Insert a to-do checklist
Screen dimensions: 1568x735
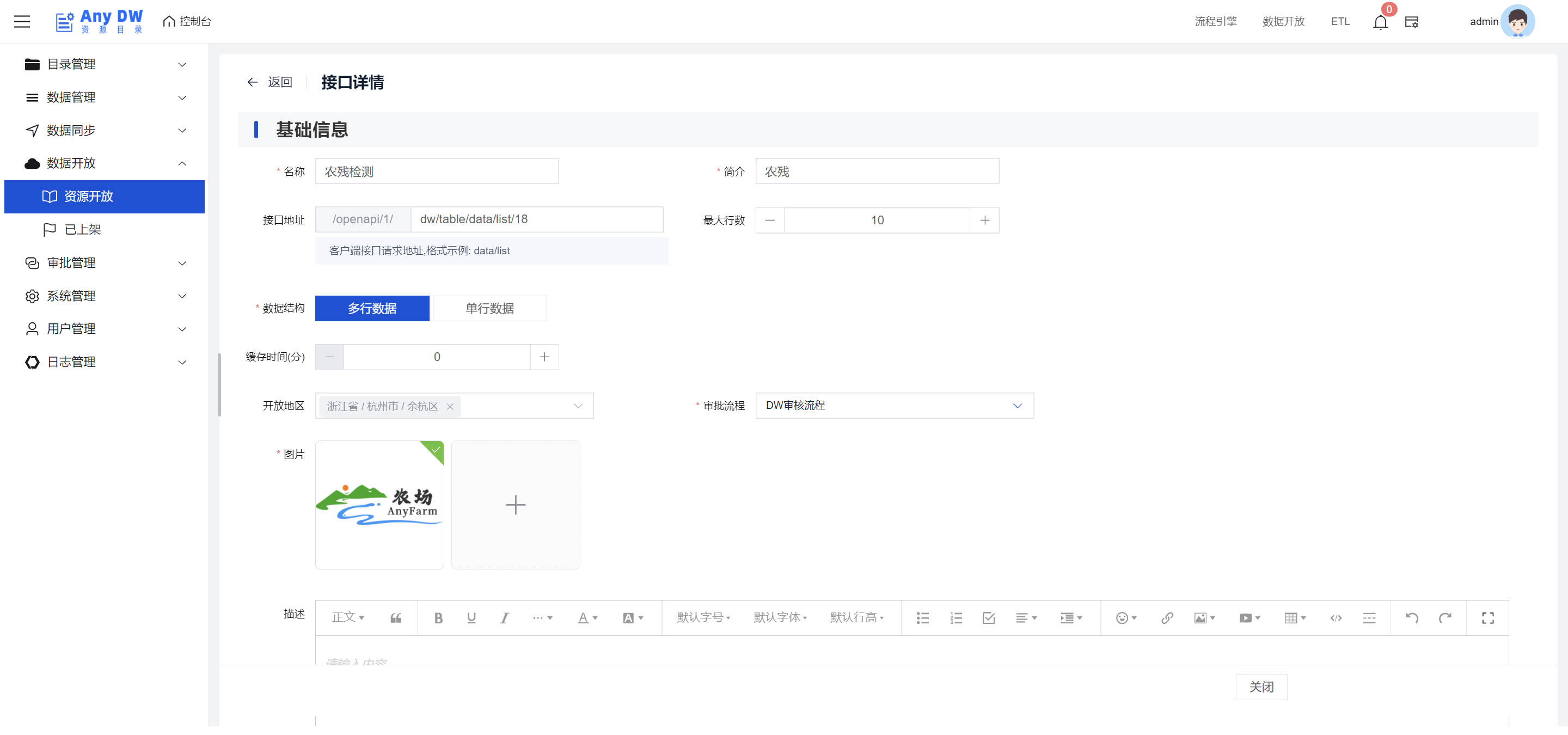pos(989,618)
